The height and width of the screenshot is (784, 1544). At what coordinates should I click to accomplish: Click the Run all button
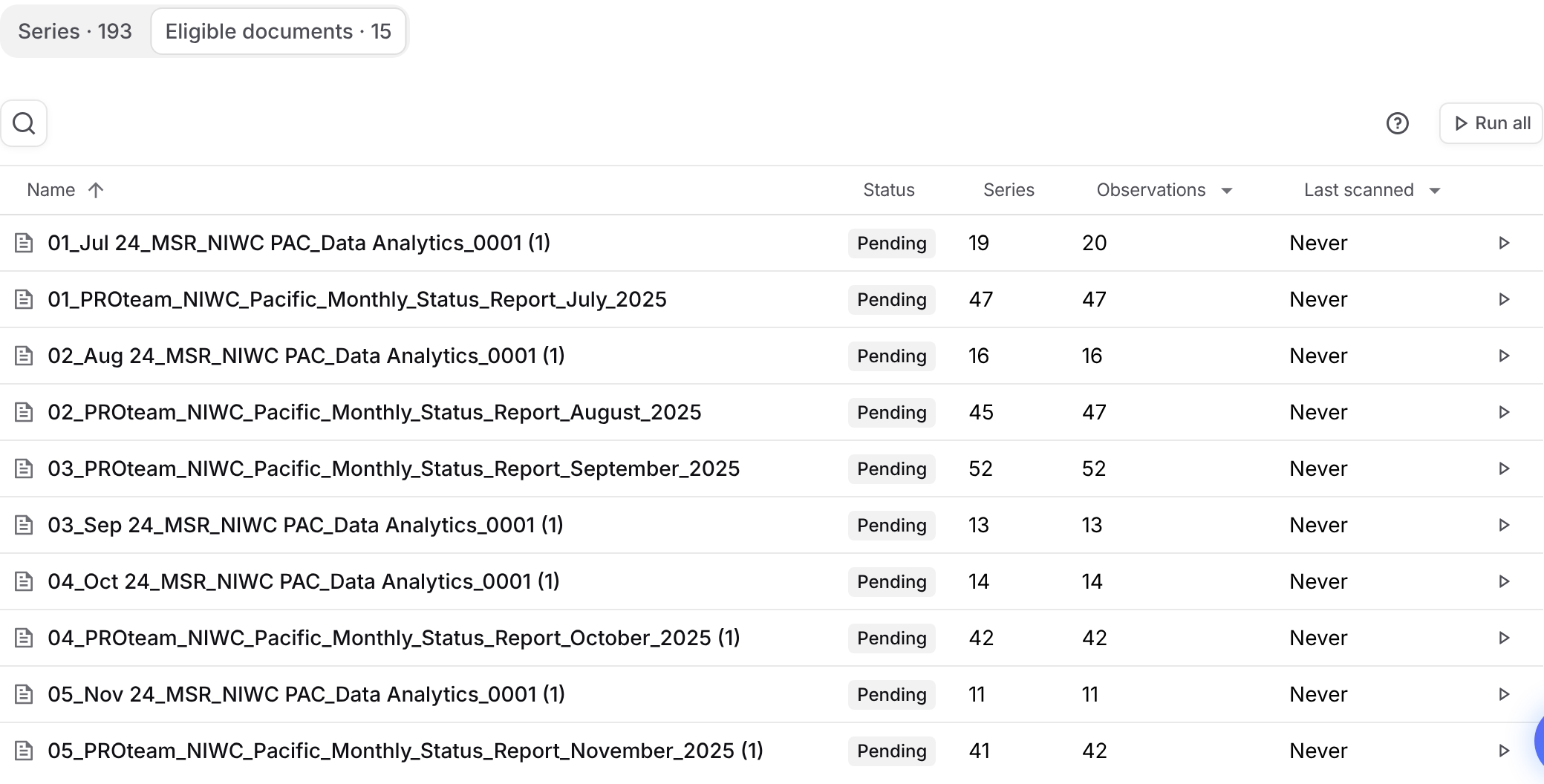click(x=1491, y=123)
